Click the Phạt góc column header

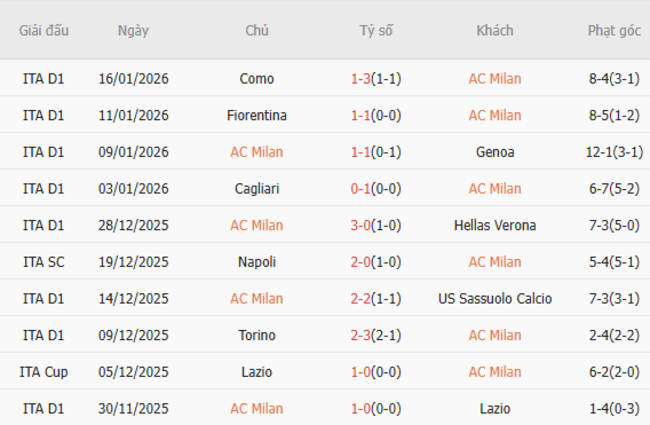[614, 30]
